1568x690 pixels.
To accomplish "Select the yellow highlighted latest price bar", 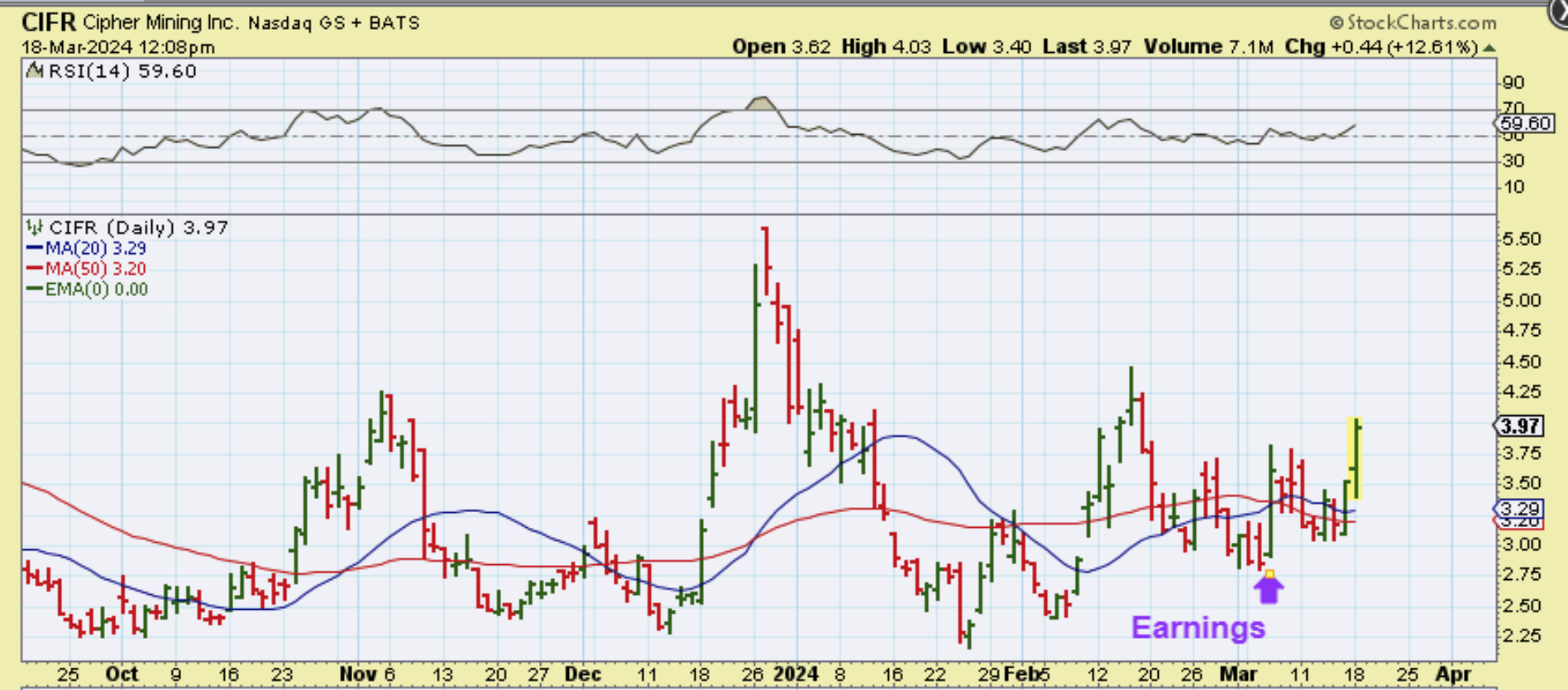I will [x=1355, y=459].
